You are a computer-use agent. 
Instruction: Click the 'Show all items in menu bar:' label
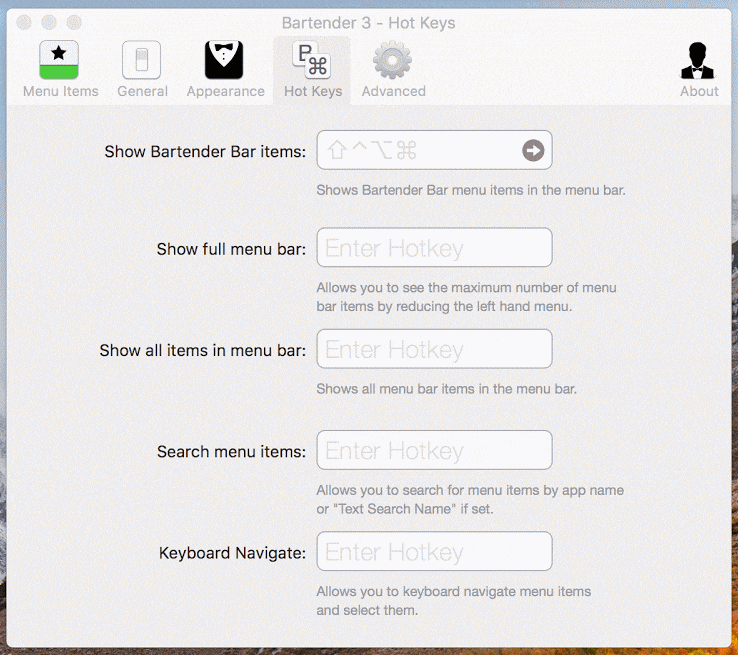pos(203,350)
